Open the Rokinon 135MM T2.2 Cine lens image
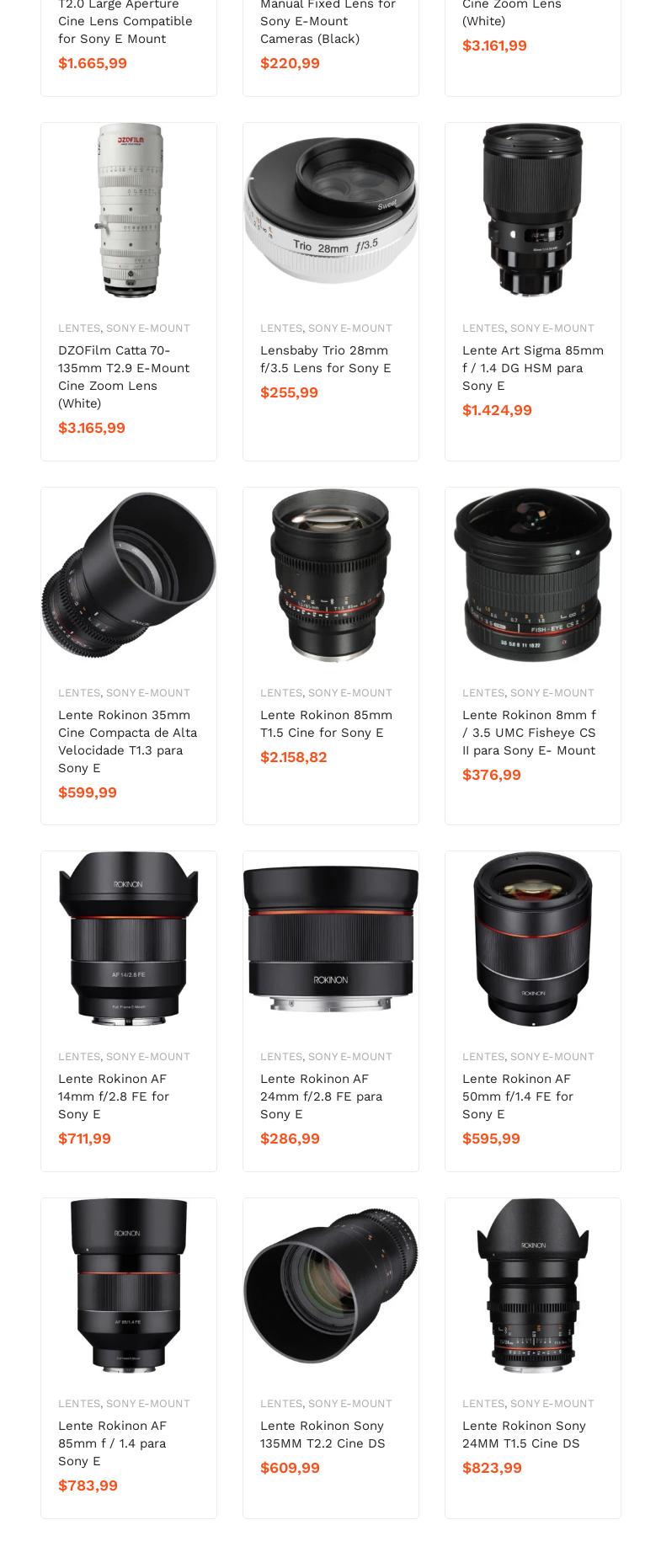This screenshot has height=1568, width=661. 331,1286
